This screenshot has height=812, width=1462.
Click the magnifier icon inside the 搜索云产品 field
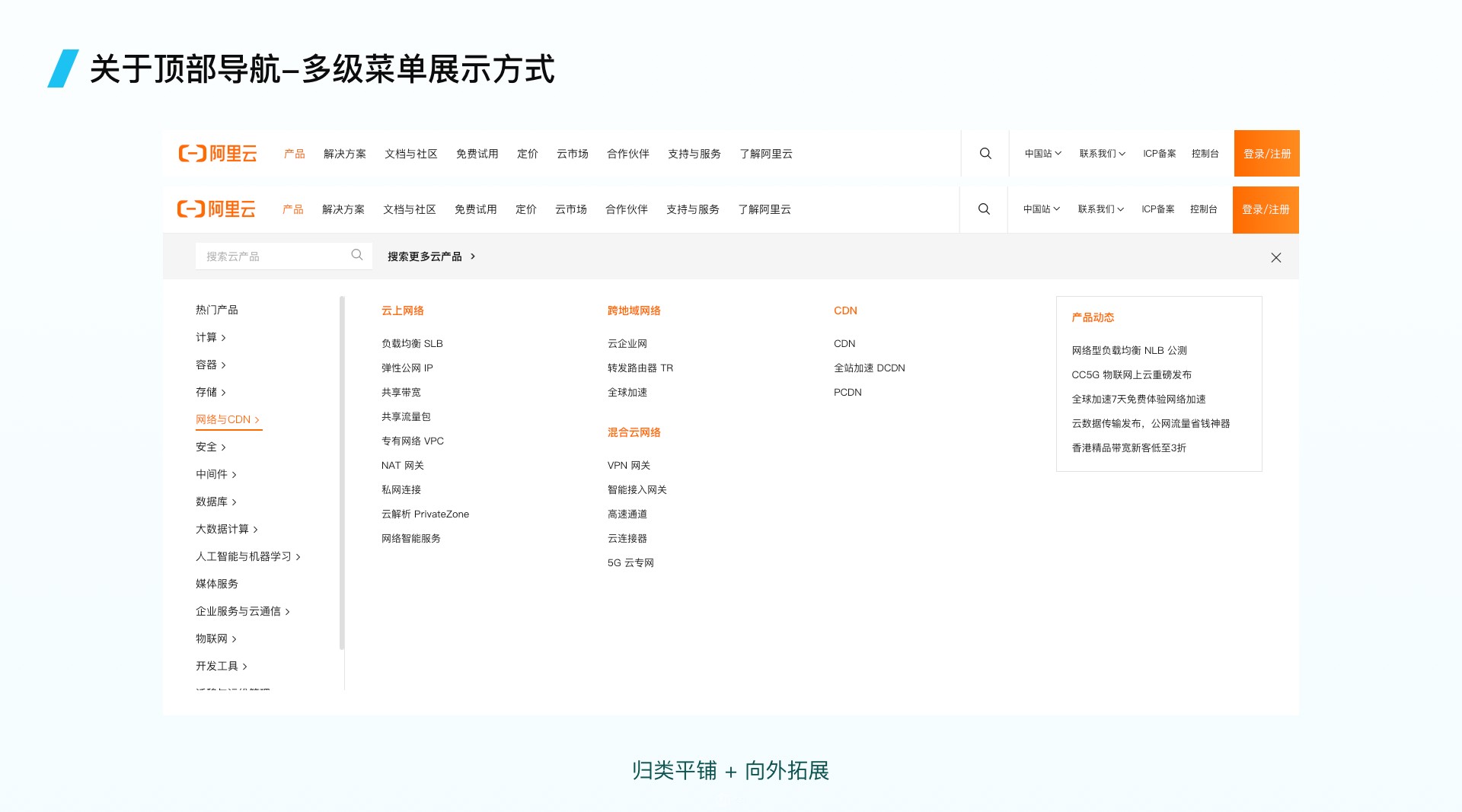pyautogui.click(x=357, y=255)
